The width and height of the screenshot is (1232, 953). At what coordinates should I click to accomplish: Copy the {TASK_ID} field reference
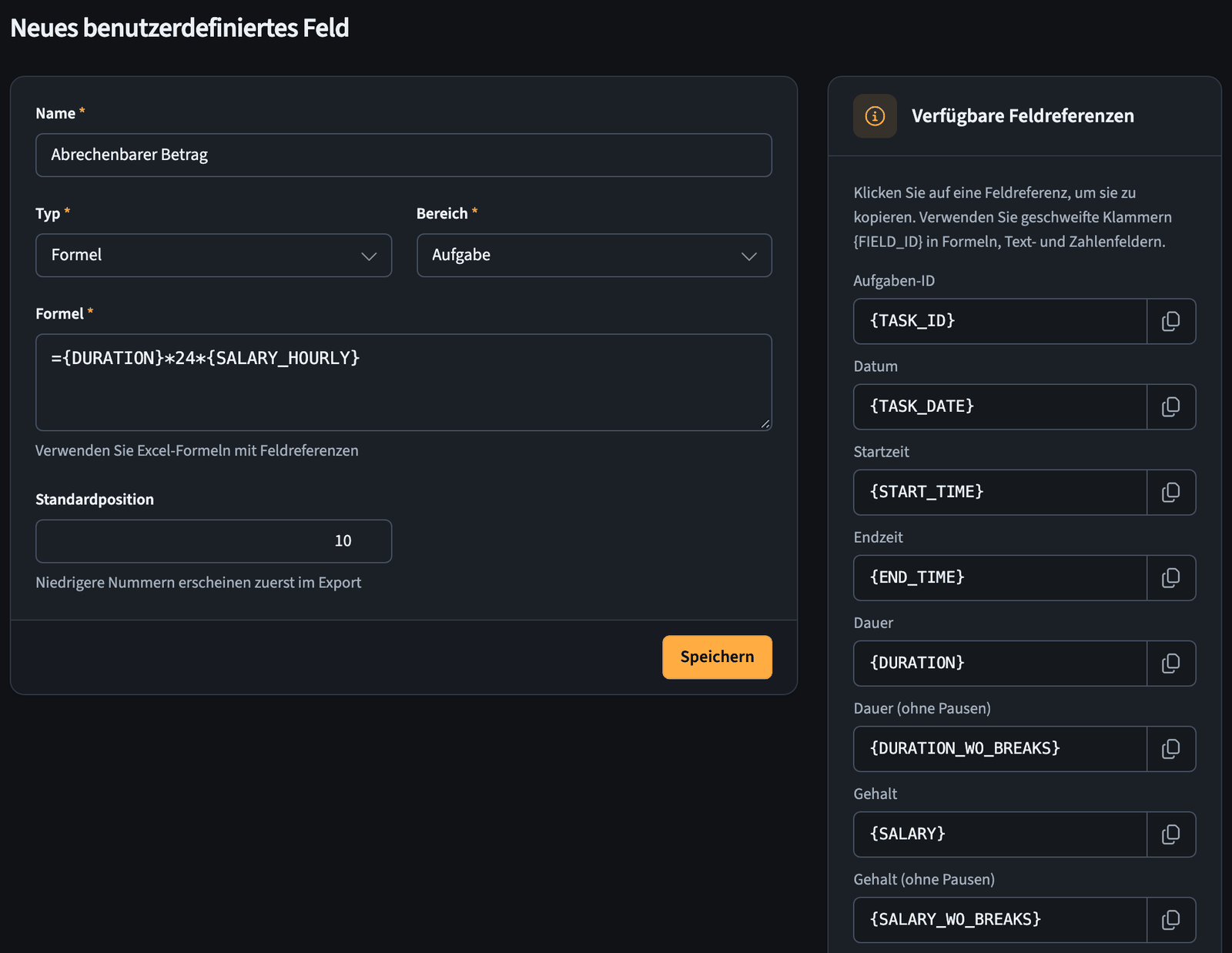coord(1171,321)
